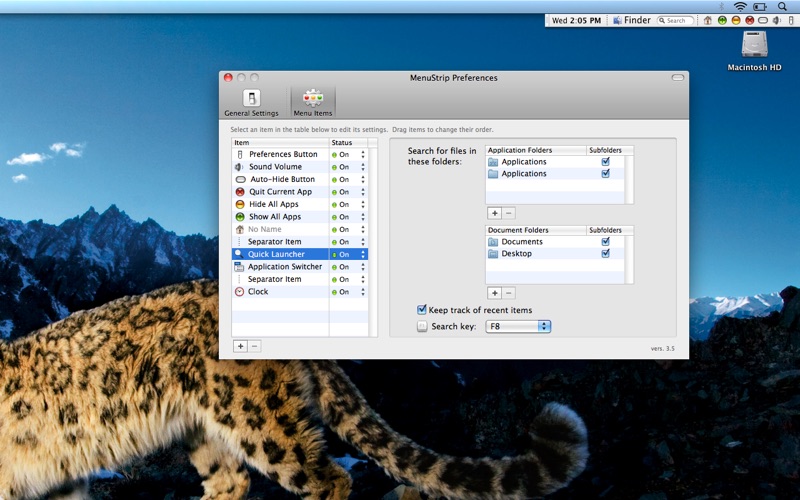
Task: Open the Status popup for Sound Volume
Action: pos(363,167)
